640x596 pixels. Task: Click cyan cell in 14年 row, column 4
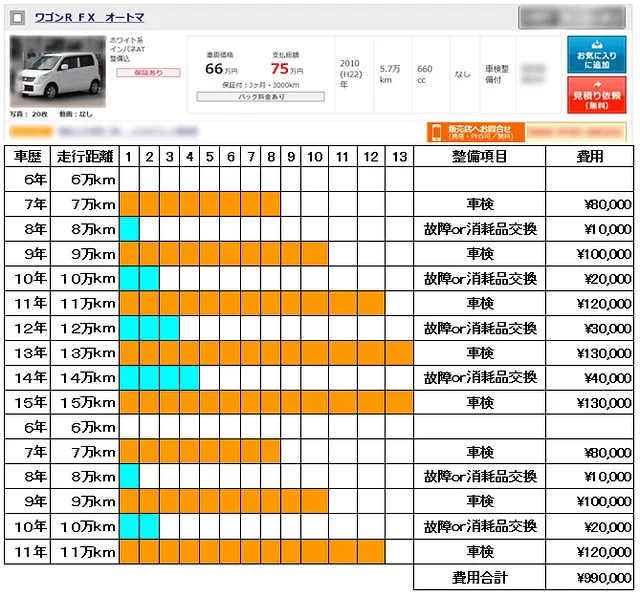point(189,378)
